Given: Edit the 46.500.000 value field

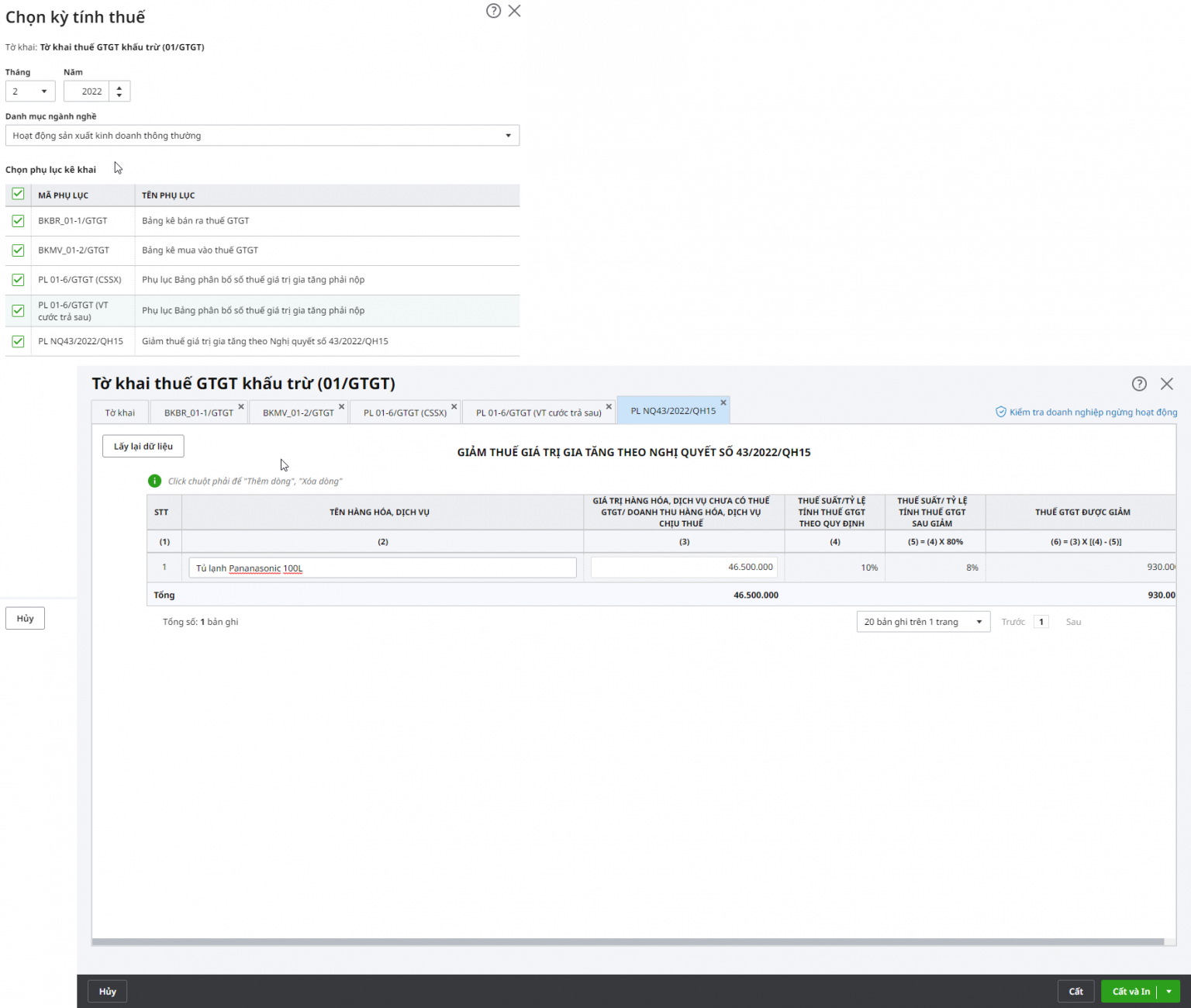Looking at the screenshot, I should [684, 568].
